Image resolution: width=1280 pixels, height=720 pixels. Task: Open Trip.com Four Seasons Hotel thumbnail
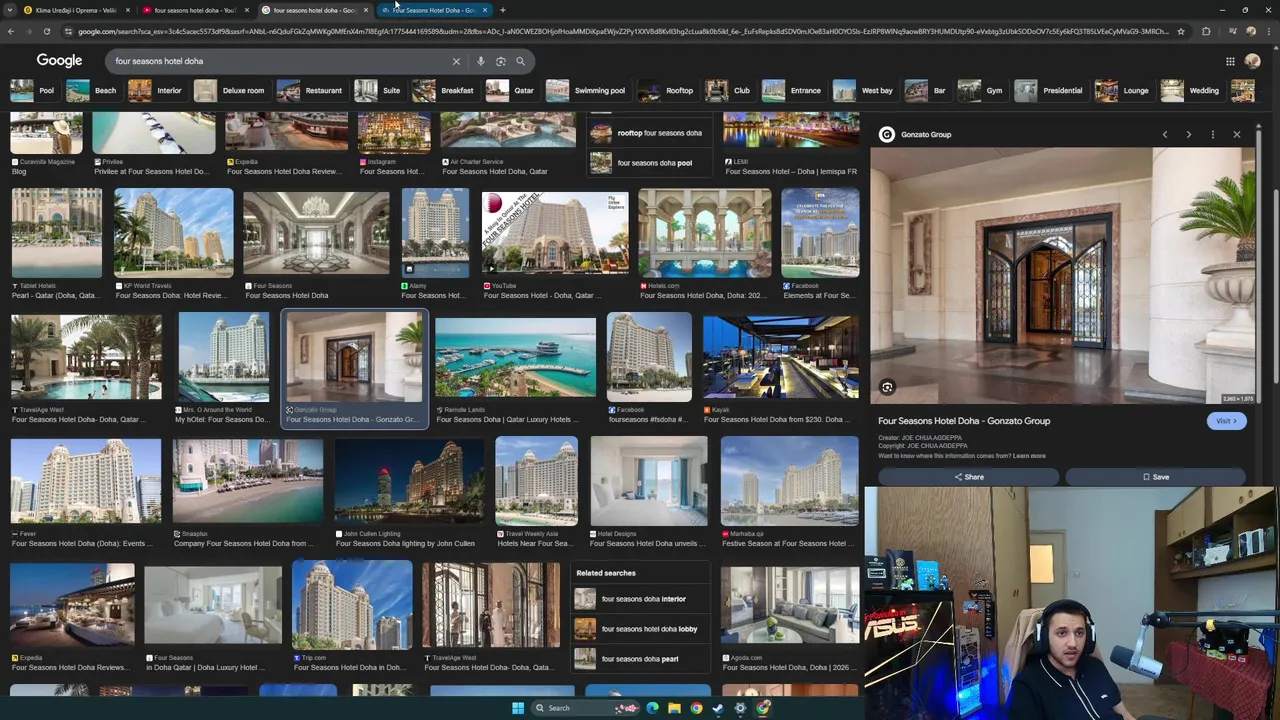[351, 605]
